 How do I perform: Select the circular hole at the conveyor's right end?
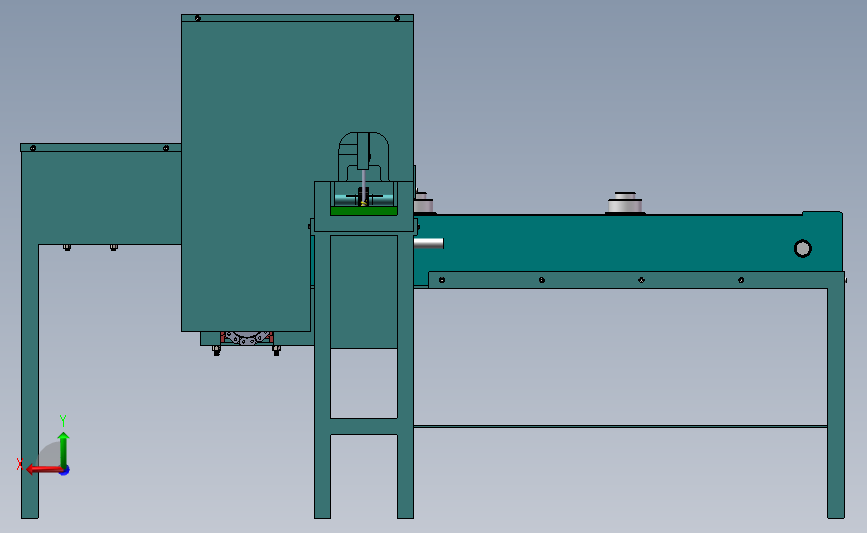802,249
